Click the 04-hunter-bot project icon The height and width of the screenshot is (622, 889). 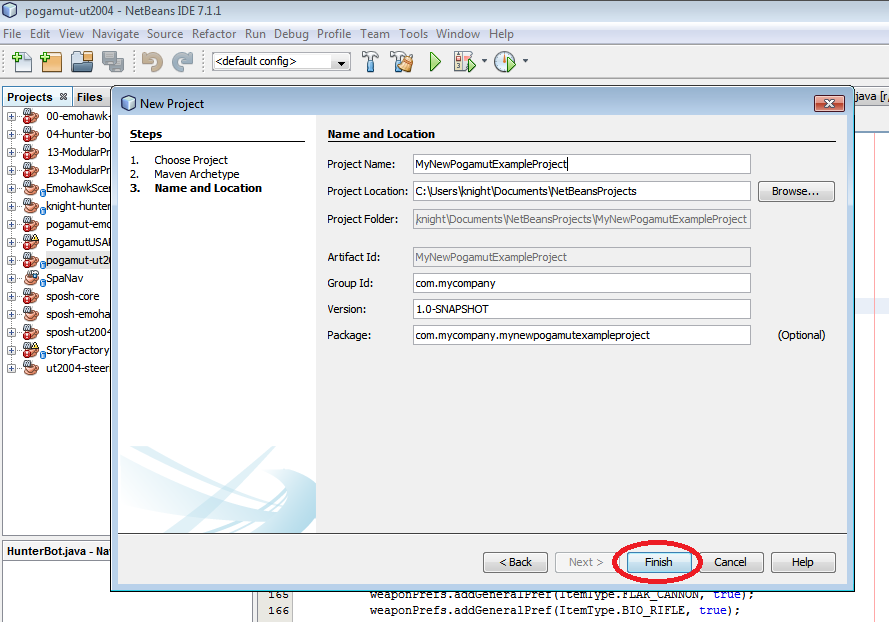tap(31, 134)
